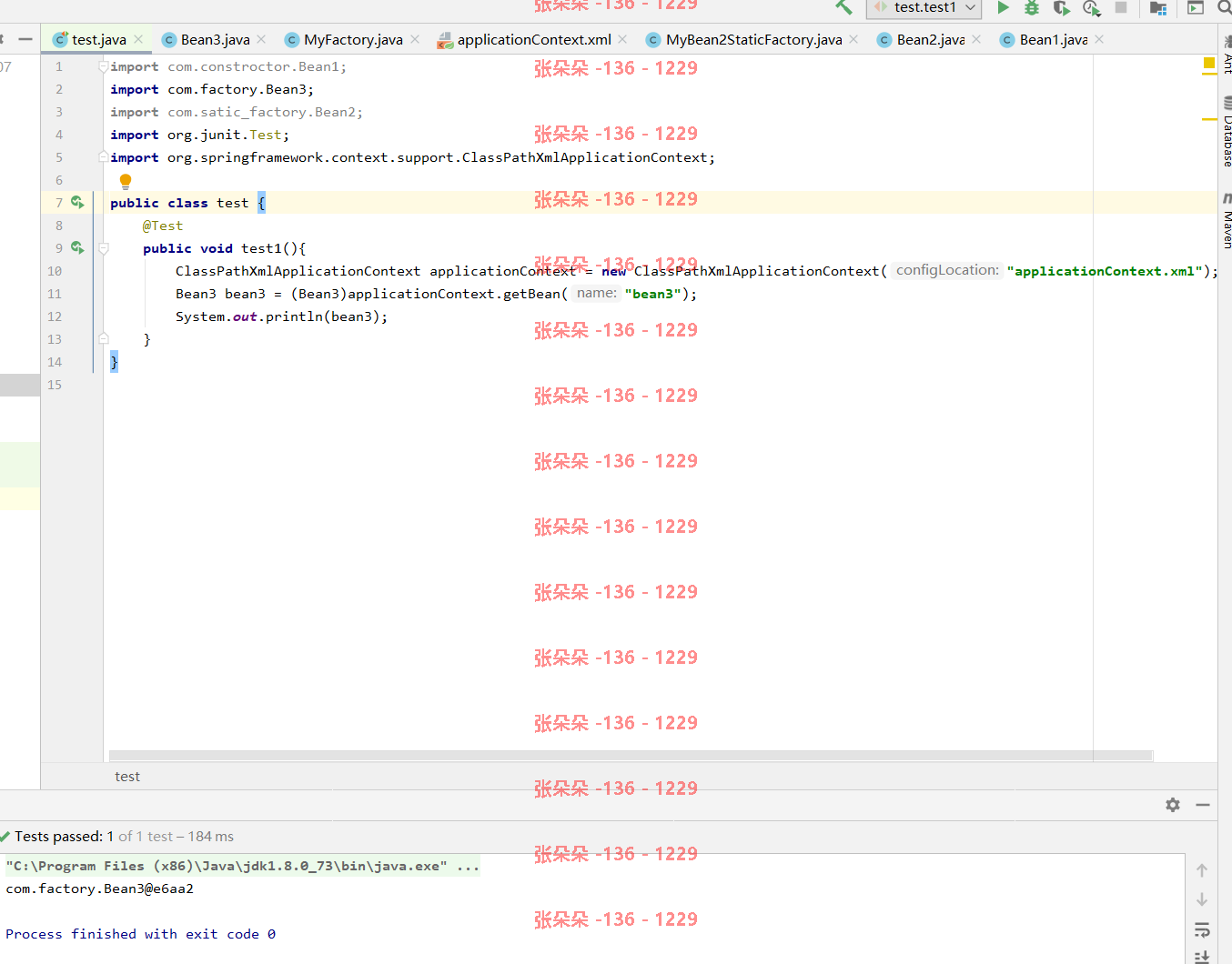Click the horizontal editor scrollbar

[631, 756]
